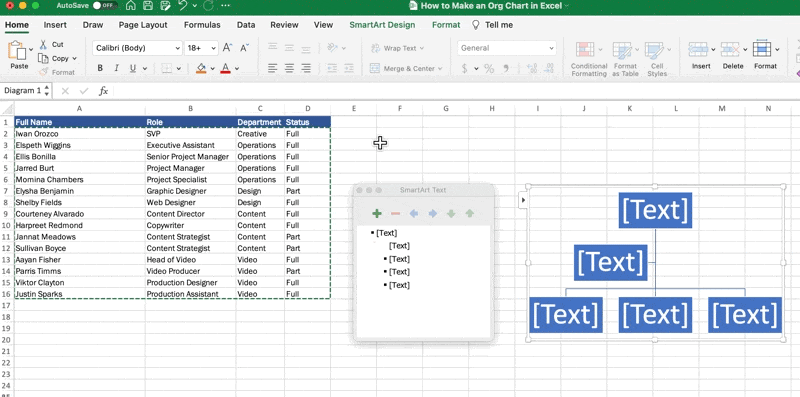Open the three-dot more options in the title bar
The height and width of the screenshot is (397, 800).
pos(226,6)
